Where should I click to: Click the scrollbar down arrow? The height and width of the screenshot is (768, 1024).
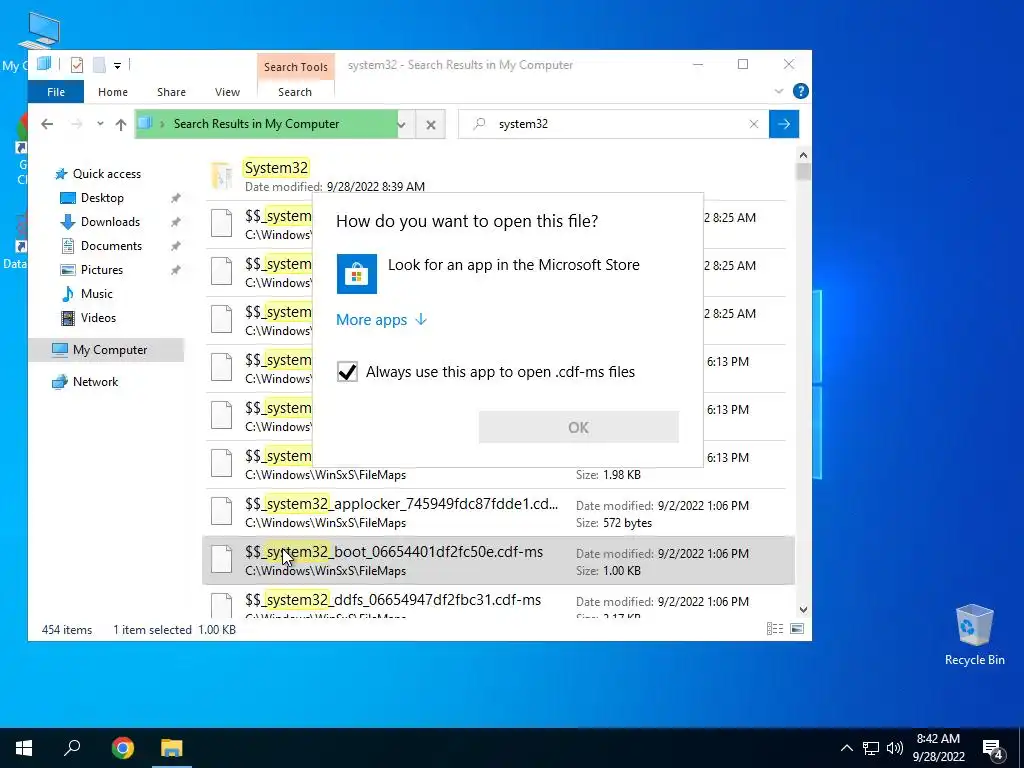coord(803,610)
